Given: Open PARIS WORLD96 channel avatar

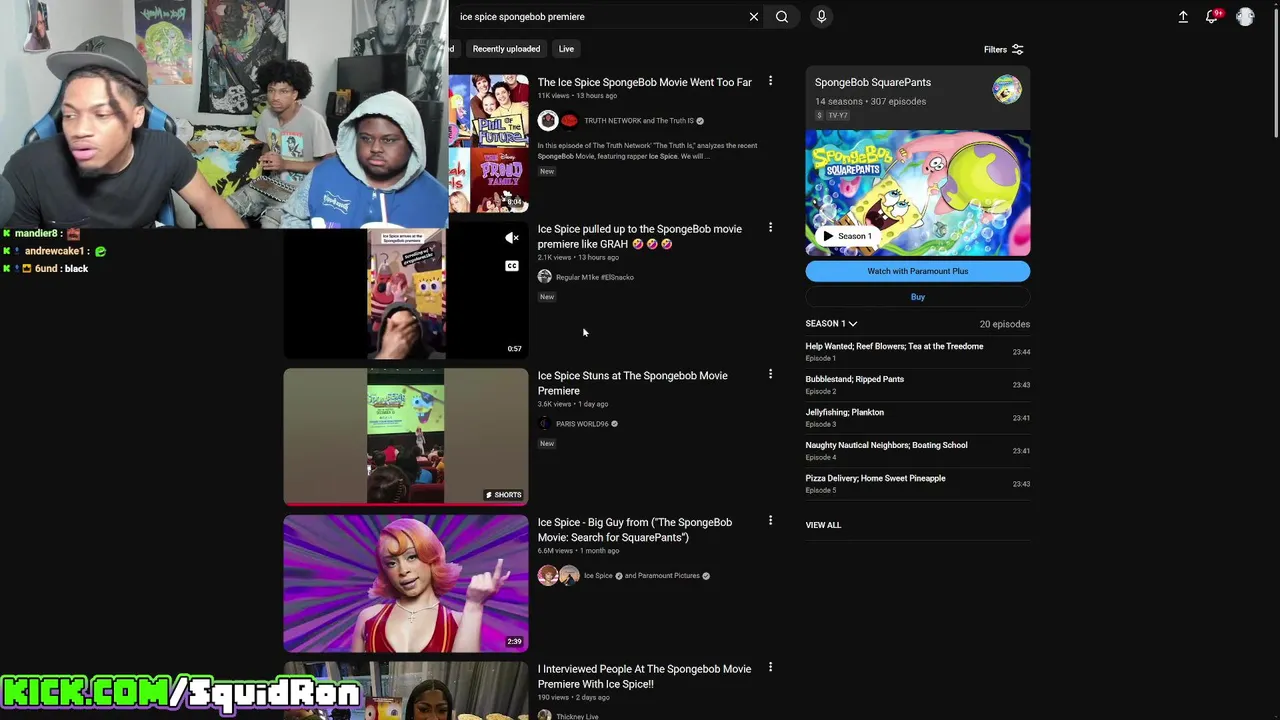Looking at the screenshot, I should coord(545,424).
